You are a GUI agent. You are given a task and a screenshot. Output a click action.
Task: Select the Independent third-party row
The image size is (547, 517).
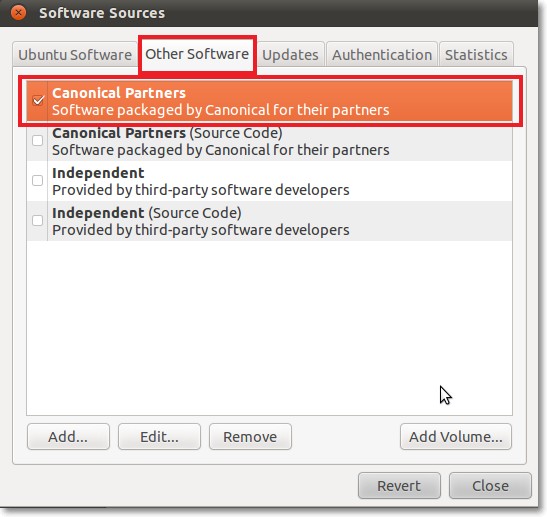[x=269, y=181]
